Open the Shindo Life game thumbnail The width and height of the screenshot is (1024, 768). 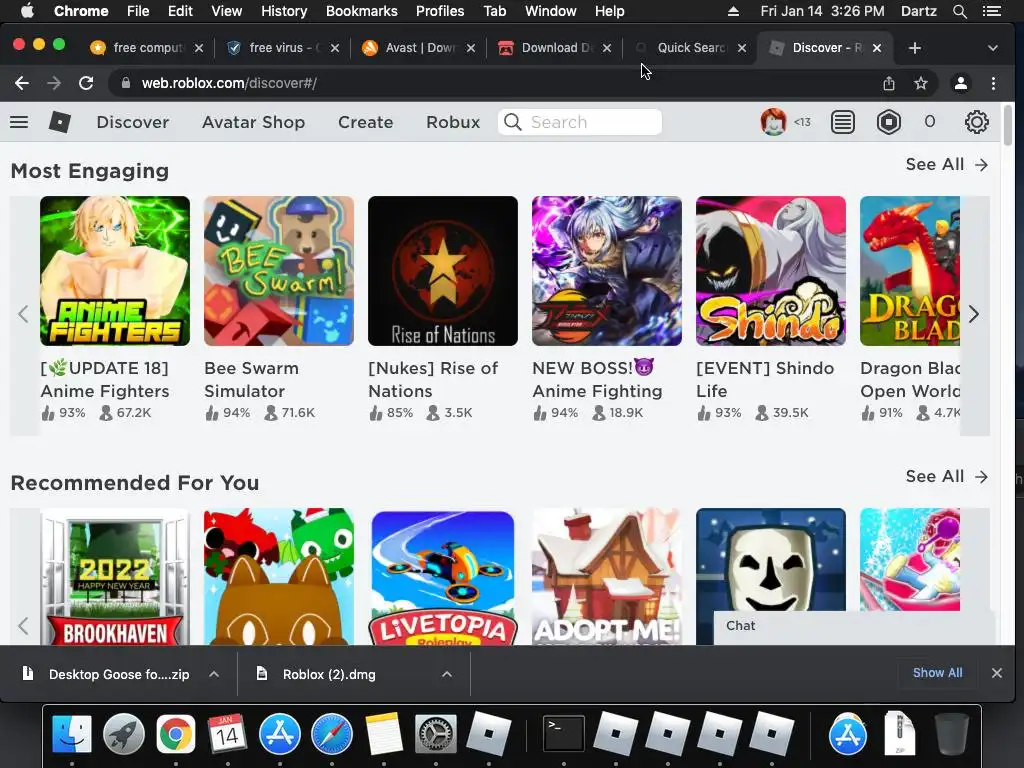tap(771, 271)
